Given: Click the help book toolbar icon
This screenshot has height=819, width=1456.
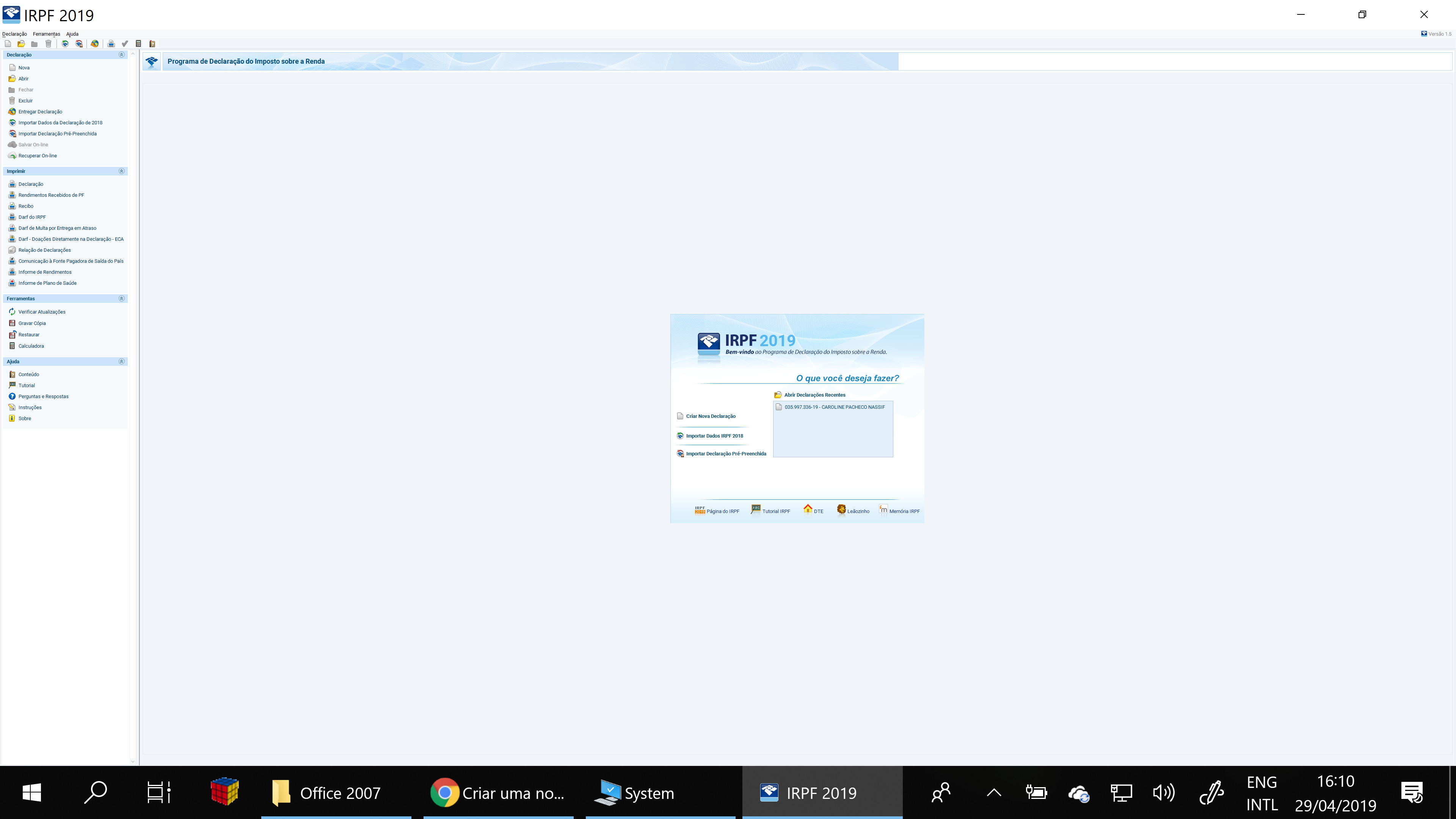Looking at the screenshot, I should click(x=152, y=44).
